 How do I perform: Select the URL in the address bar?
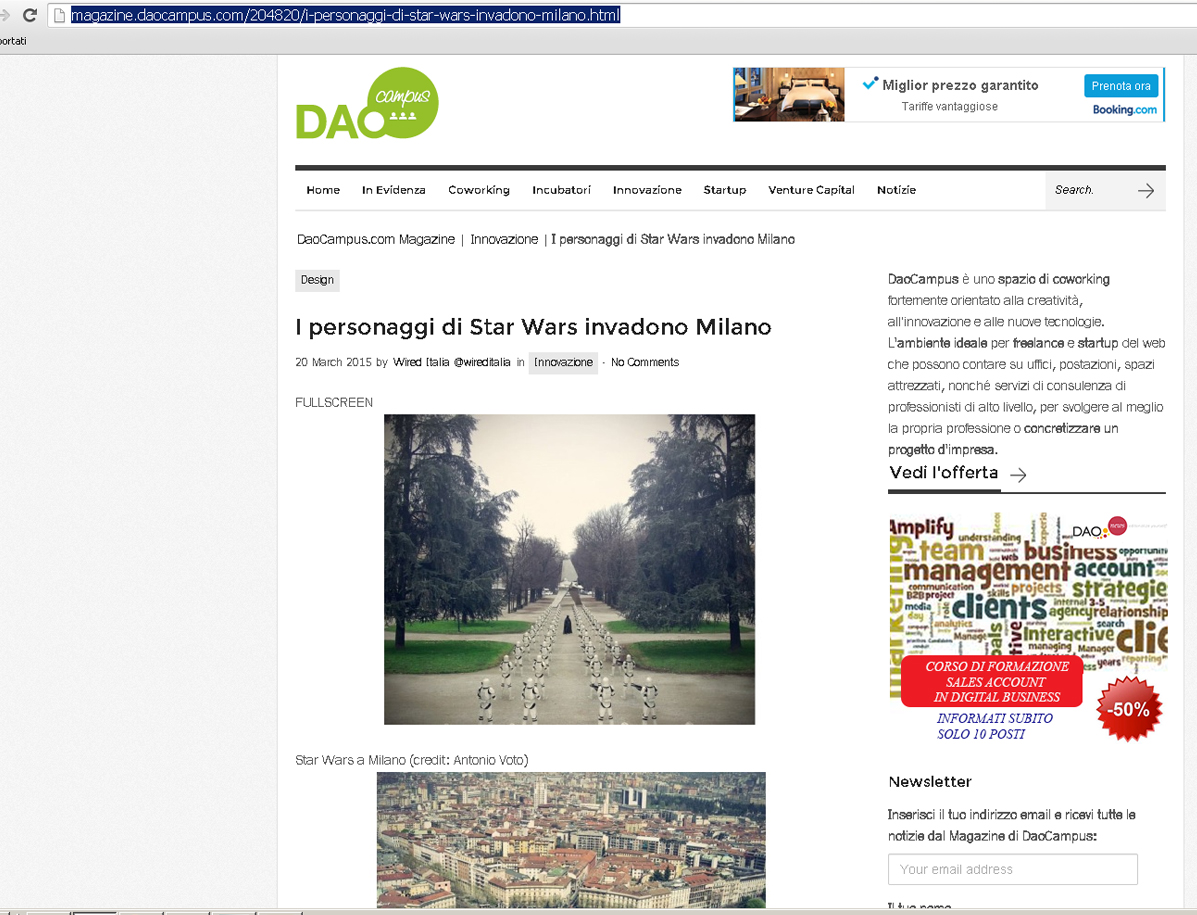tap(345, 15)
